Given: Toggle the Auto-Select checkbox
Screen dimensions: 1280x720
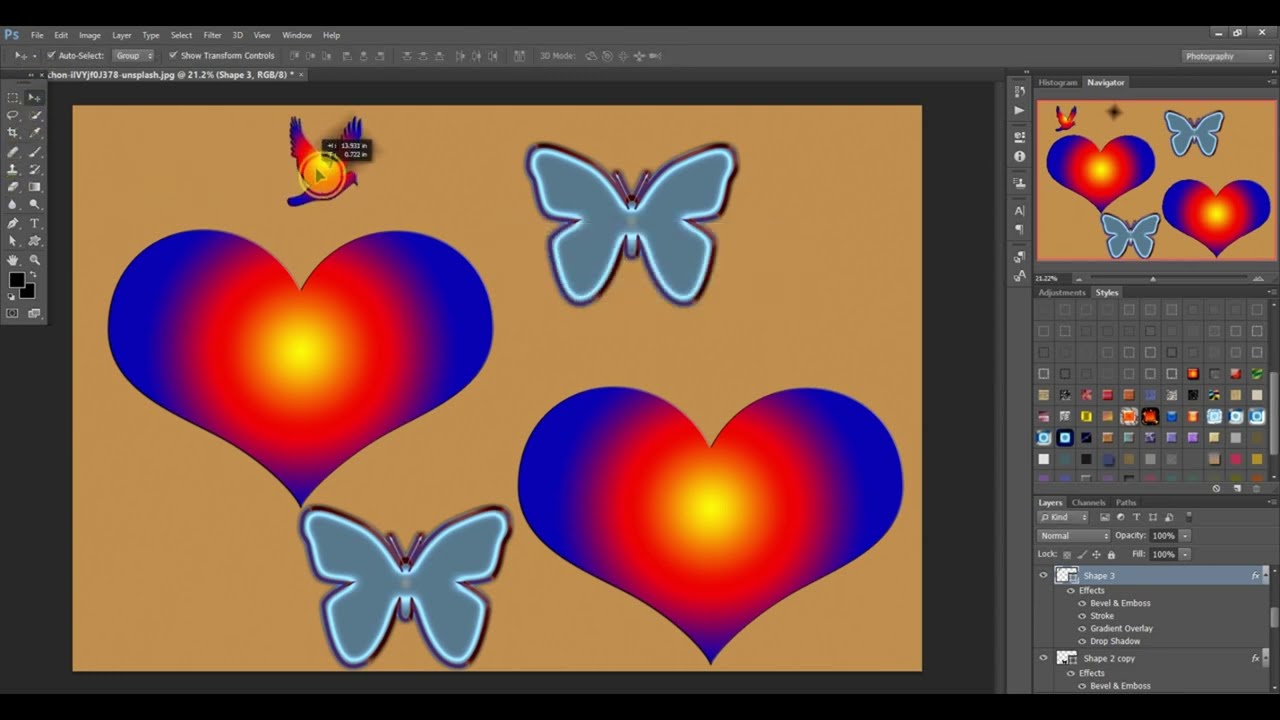Looking at the screenshot, I should coord(51,56).
